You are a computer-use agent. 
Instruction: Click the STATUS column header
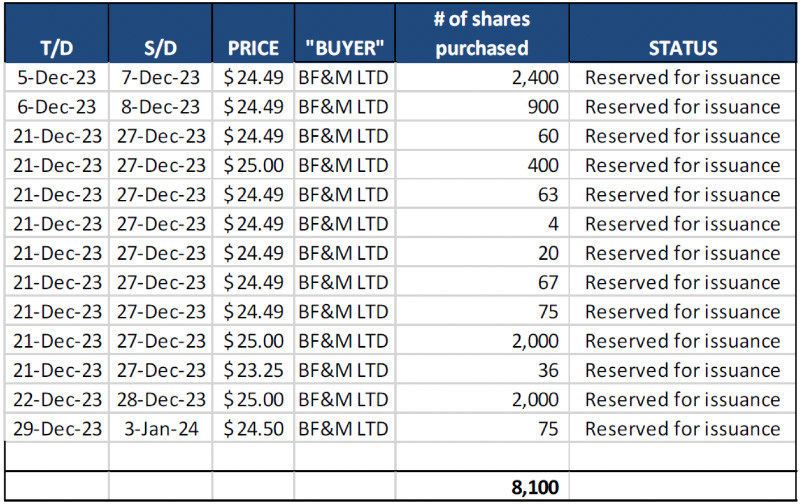[x=683, y=48]
